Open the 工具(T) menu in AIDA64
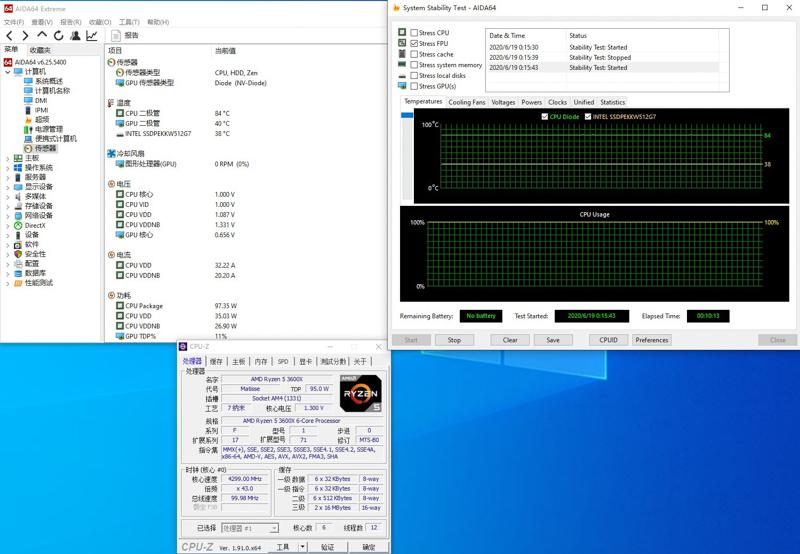This screenshot has height=554, width=800. [x=129, y=22]
